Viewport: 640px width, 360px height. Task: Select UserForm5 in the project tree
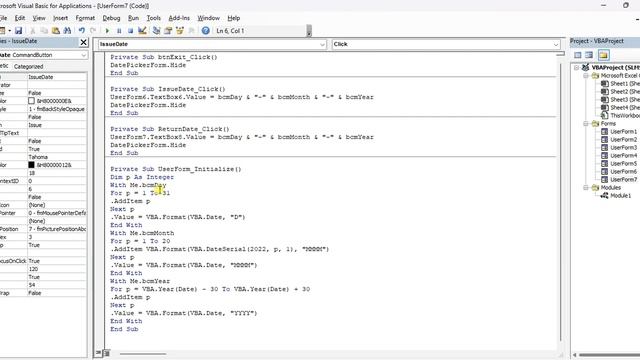tap(619, 163)
